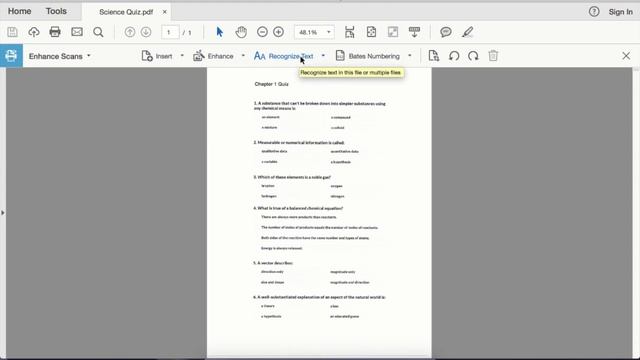Image resolution: width=640 pixels, height=360 pixels.
Task: Zoom in with plus icon
Action: tap(278, 32)
